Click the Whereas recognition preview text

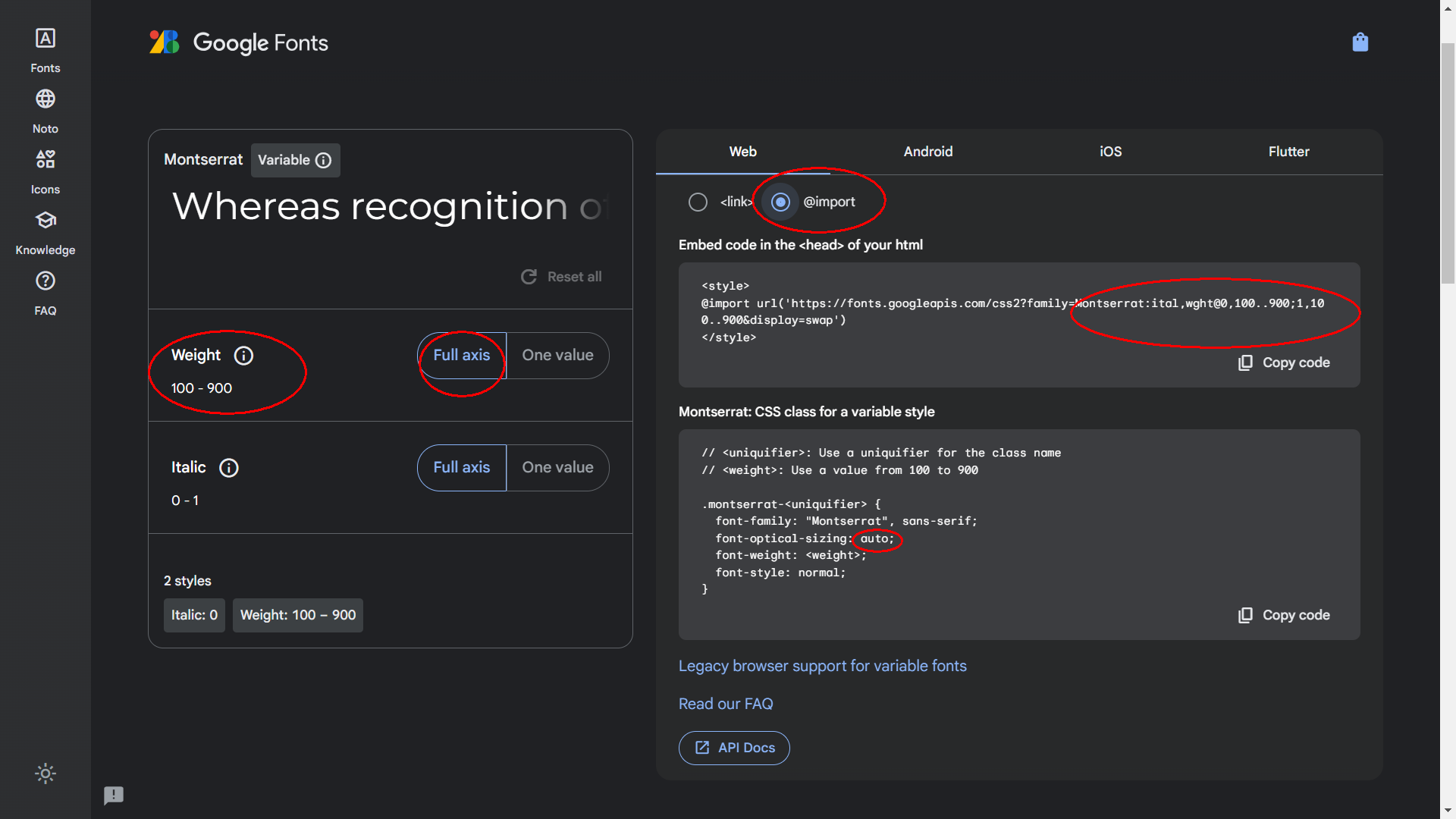click(x=390, y=206)
